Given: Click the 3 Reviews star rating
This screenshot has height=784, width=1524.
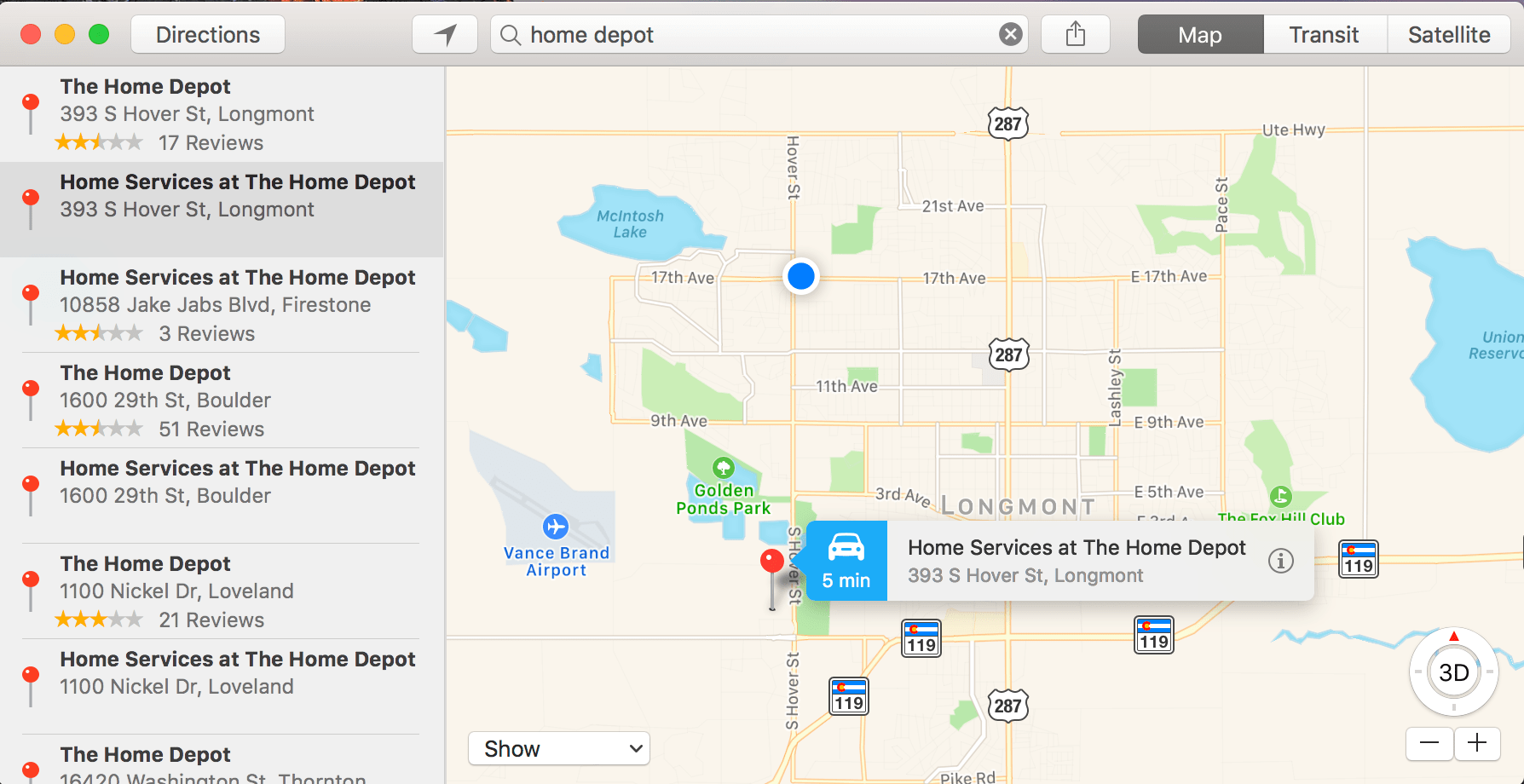Looking at the screenshot, I should click(x=99, y=333).
